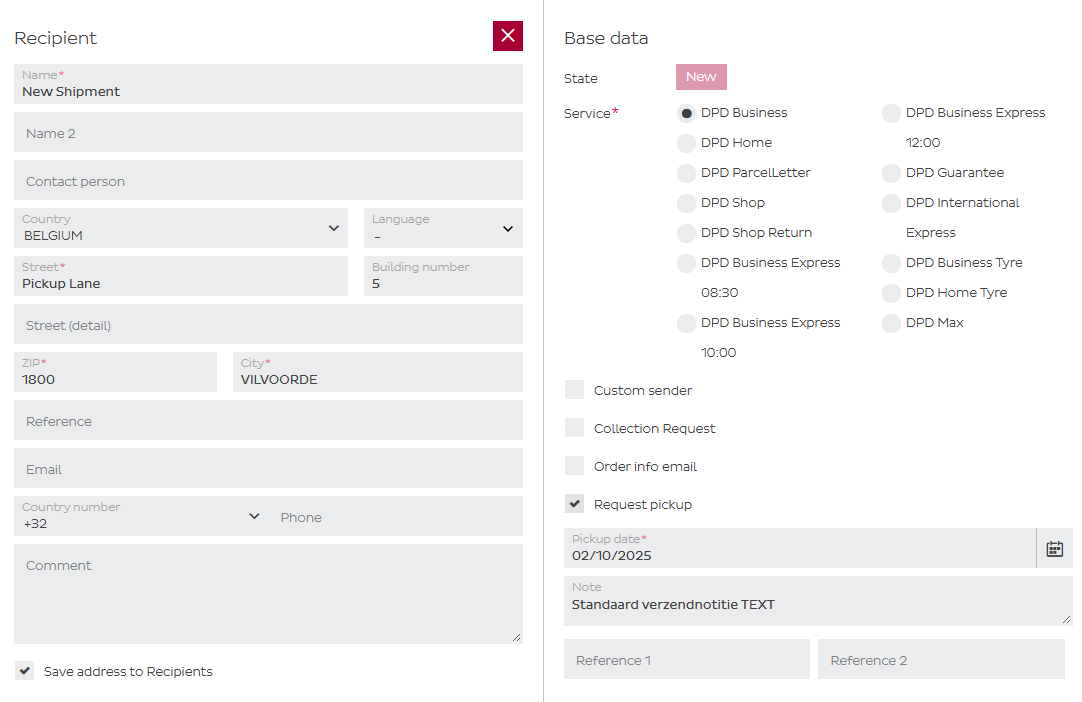1082x702 pixels.
Task: Tick the Collection Request checkbox
Action: tap(575, 428)
